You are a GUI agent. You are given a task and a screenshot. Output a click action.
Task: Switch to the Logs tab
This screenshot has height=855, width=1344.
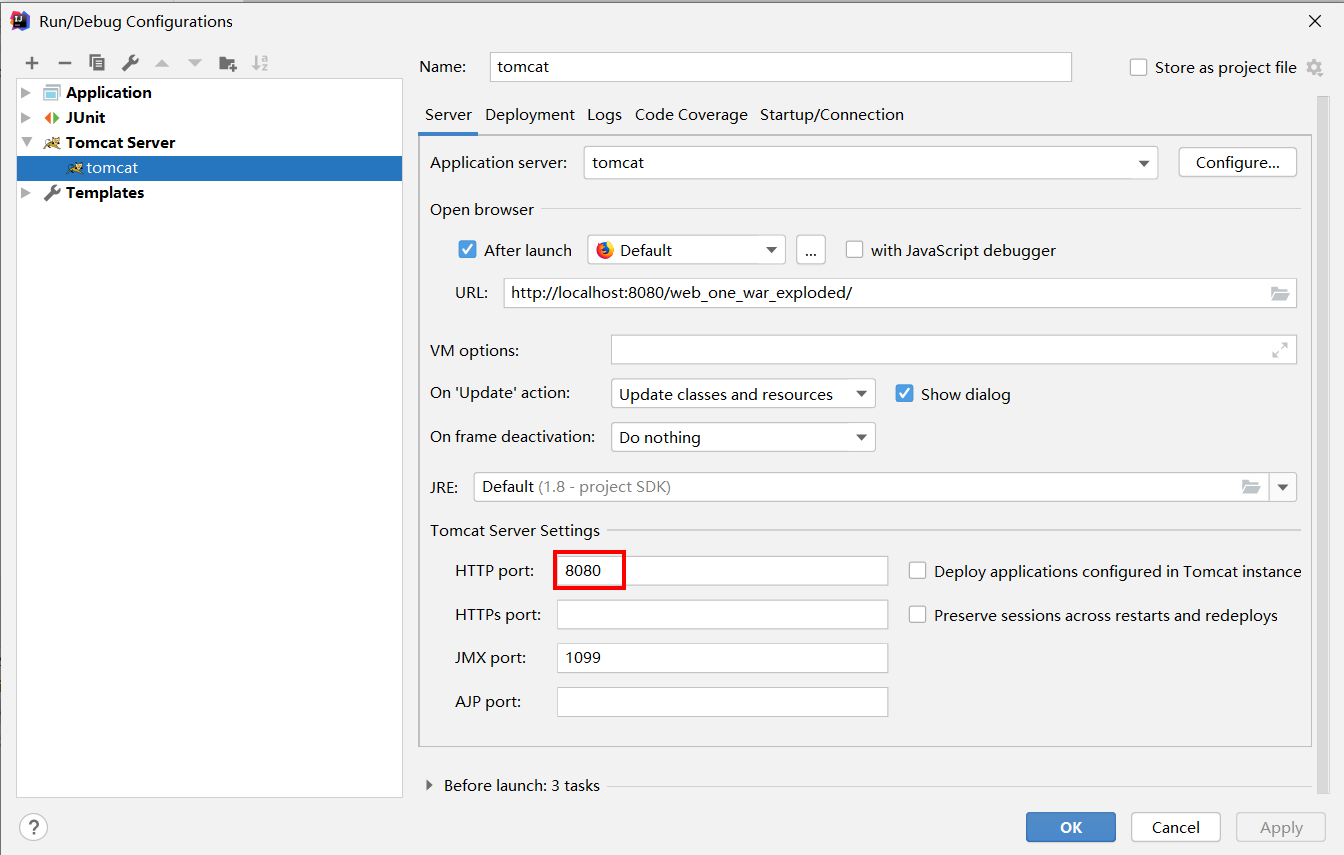tap(604, 115)
